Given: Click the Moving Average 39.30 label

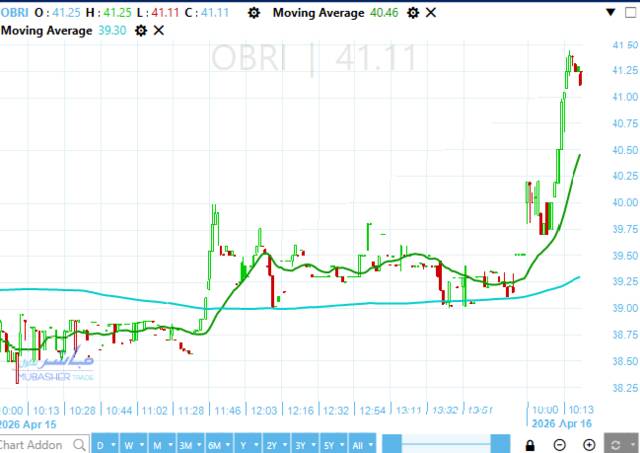Looking at the screenshot, I should 47,31.
